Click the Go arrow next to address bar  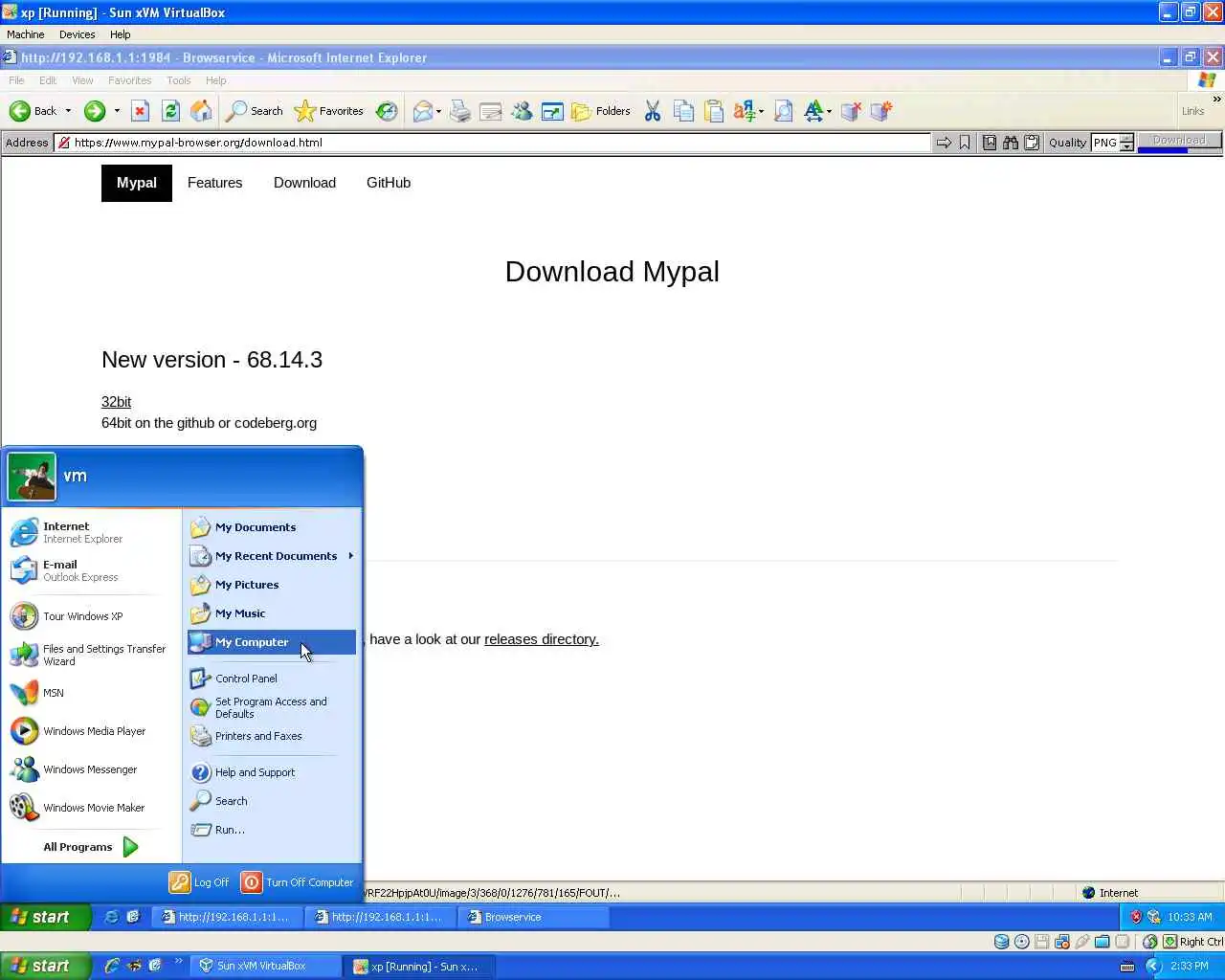tap(944, 143)
